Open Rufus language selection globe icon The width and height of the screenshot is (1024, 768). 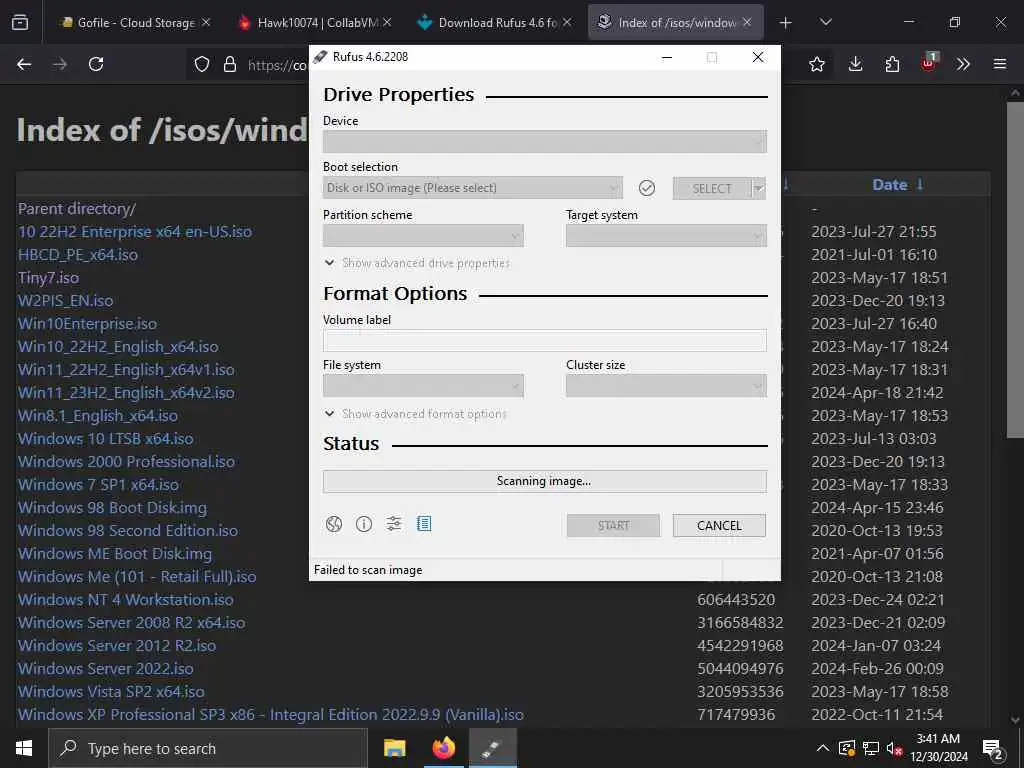pos(334,524)
